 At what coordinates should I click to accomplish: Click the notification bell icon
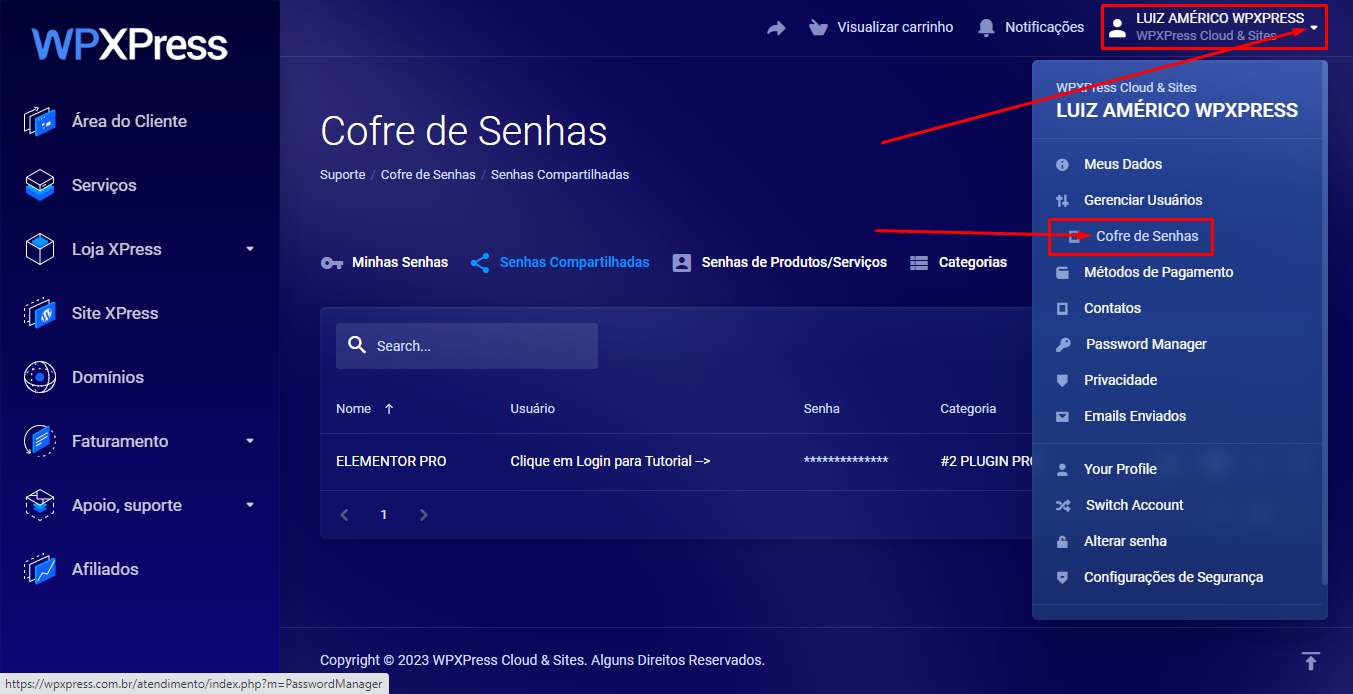987,28
